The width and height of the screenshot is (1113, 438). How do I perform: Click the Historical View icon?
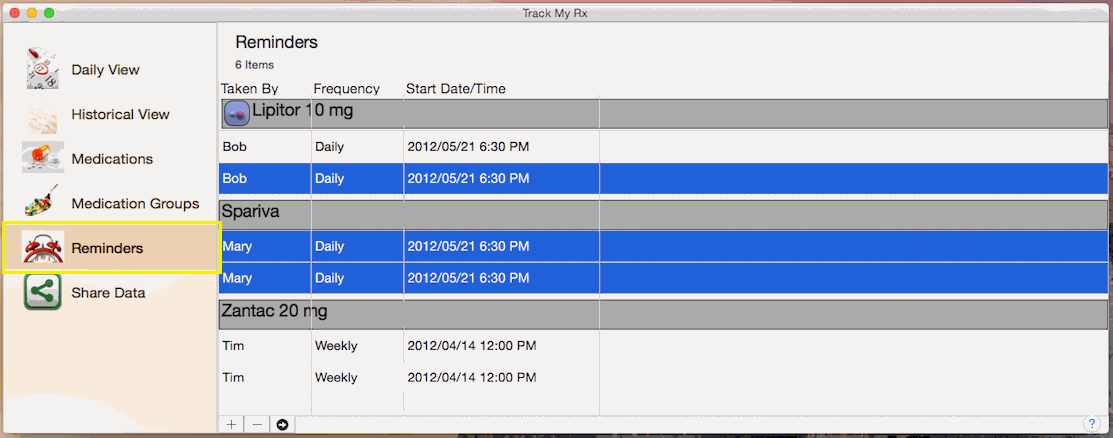pyautogui.click(x=42, y=114)
